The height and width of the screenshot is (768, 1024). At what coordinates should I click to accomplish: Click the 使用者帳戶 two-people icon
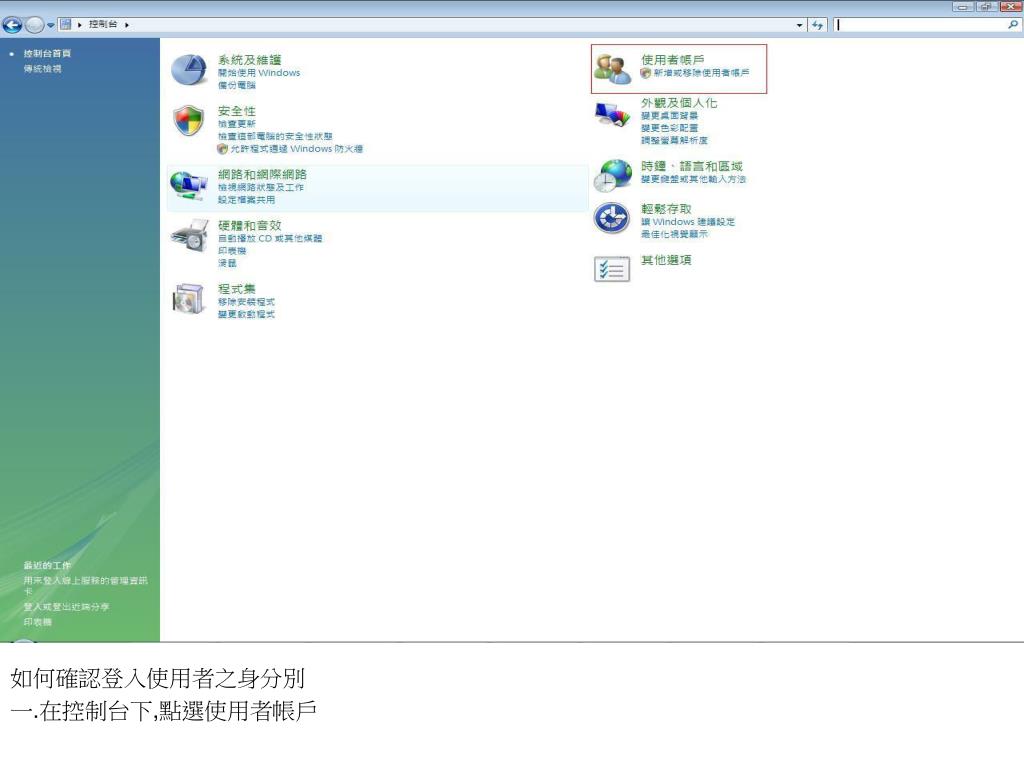point(613,69)
